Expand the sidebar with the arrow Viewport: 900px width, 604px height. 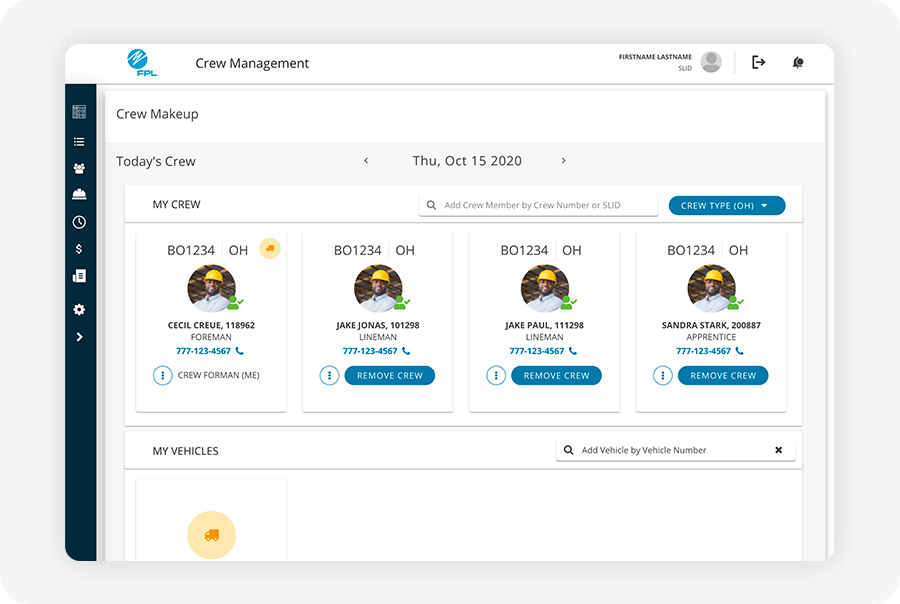point(79,336)
